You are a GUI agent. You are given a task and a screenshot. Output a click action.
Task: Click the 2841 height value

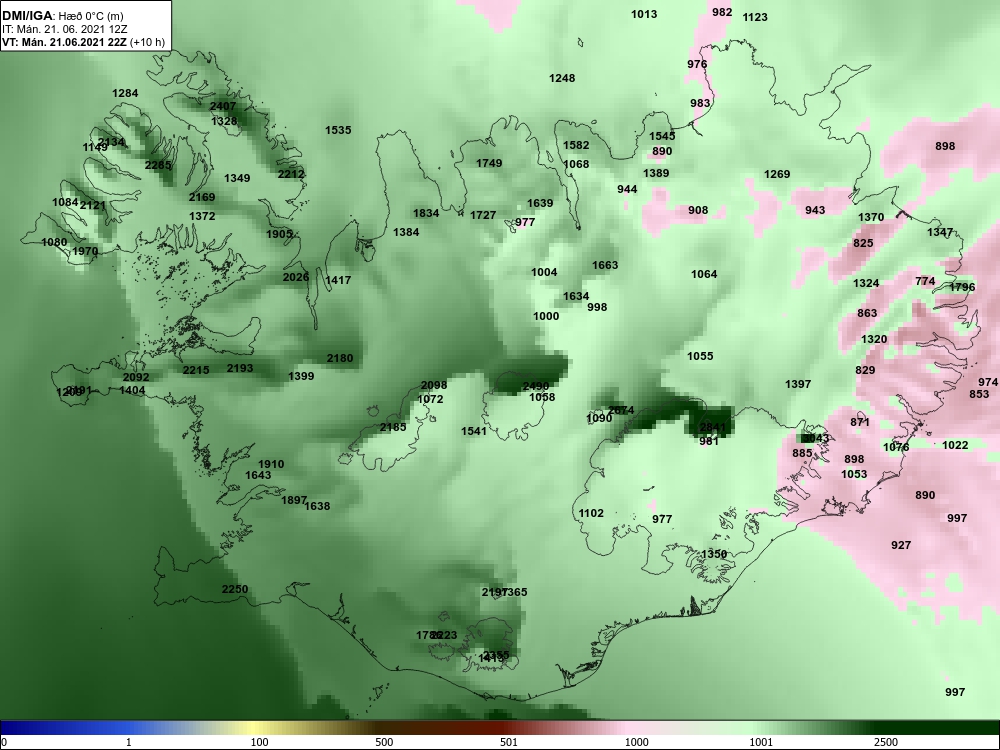click(x=712, y=427)
